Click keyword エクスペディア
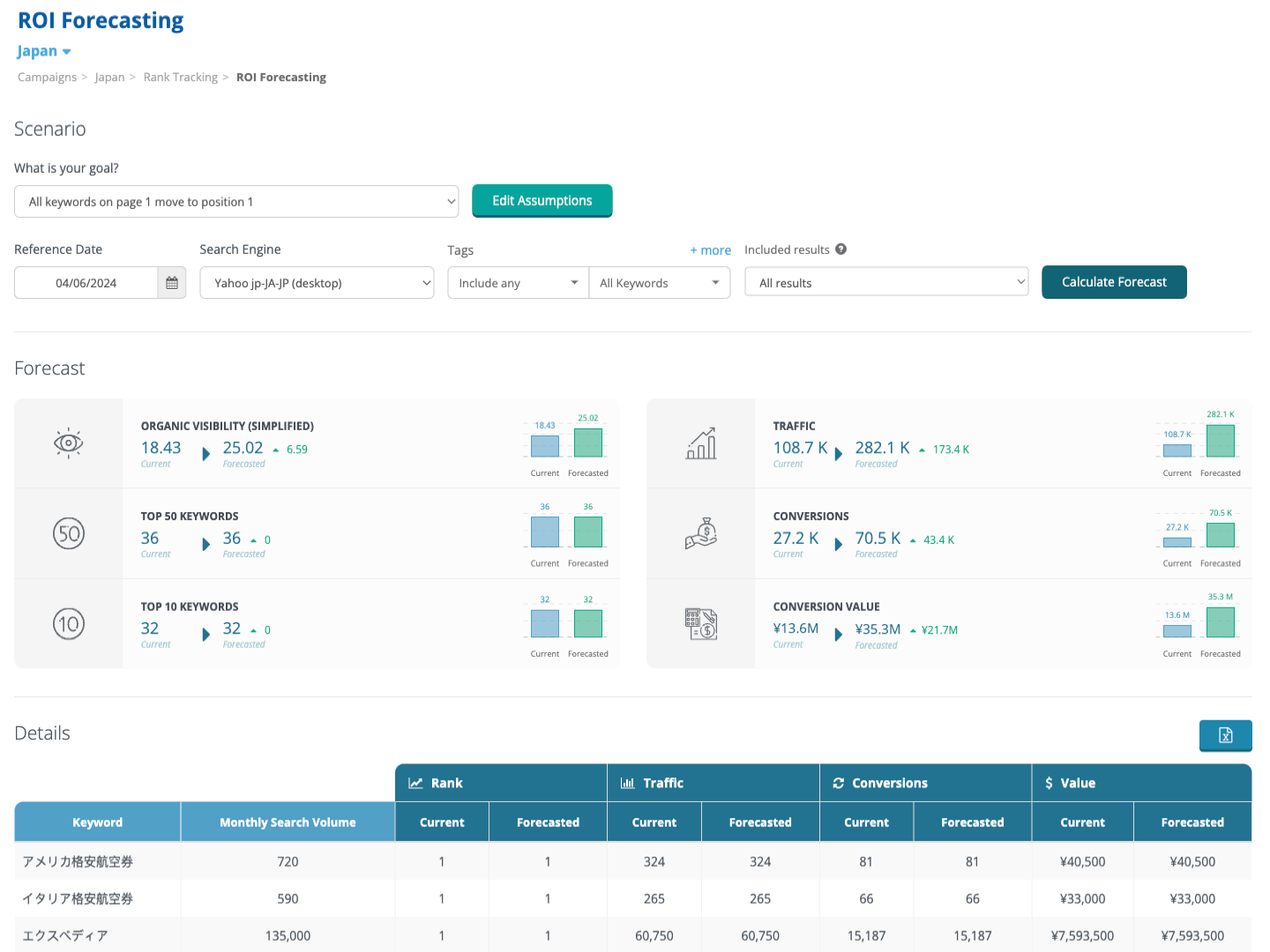This screenshot has height=952, width=1270. 65,936
